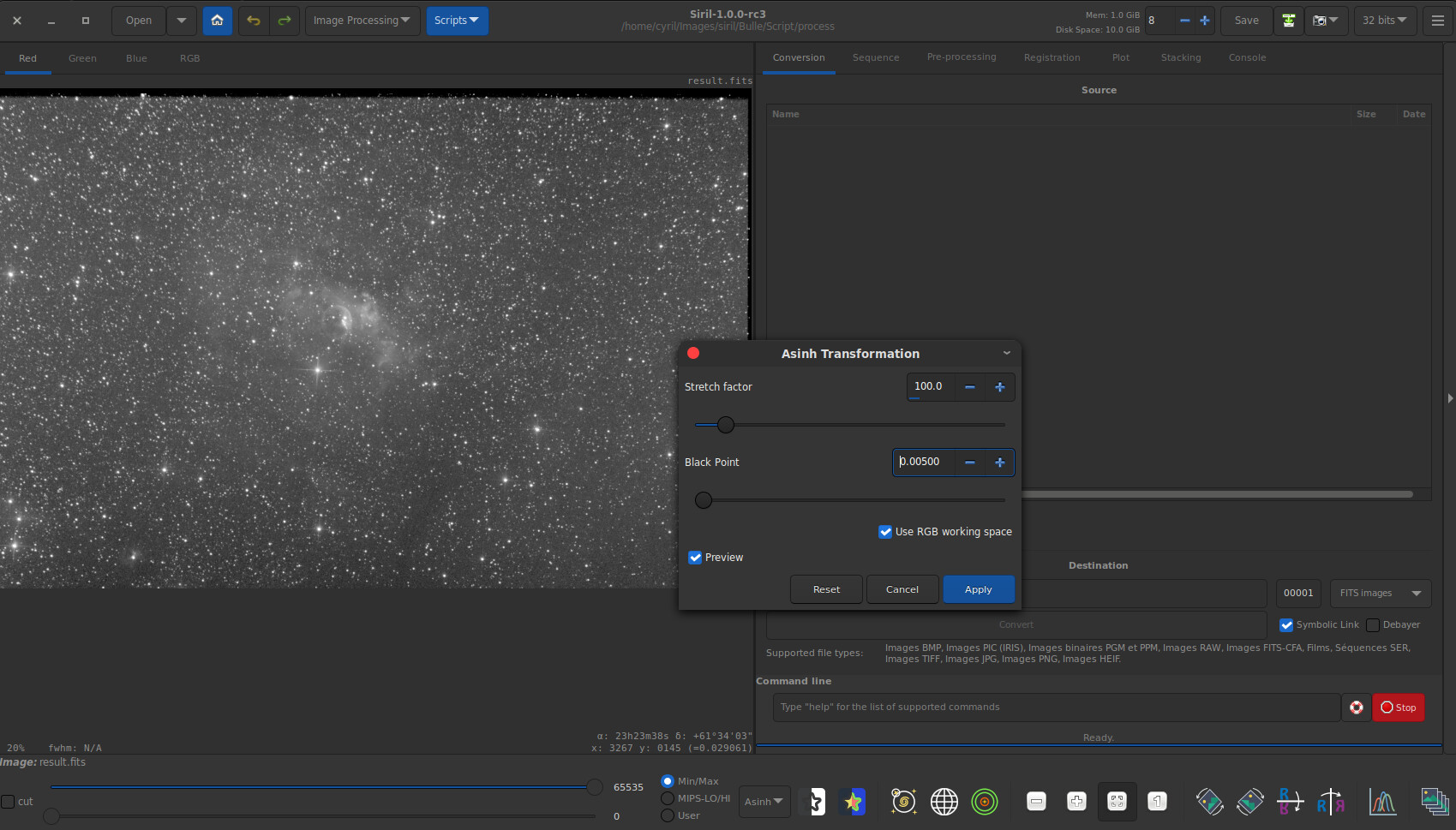Image resolution: width=1456 pixels, height=830 pixels.
Task: Switch to the Stacking tab
Action: (1180, 57)
